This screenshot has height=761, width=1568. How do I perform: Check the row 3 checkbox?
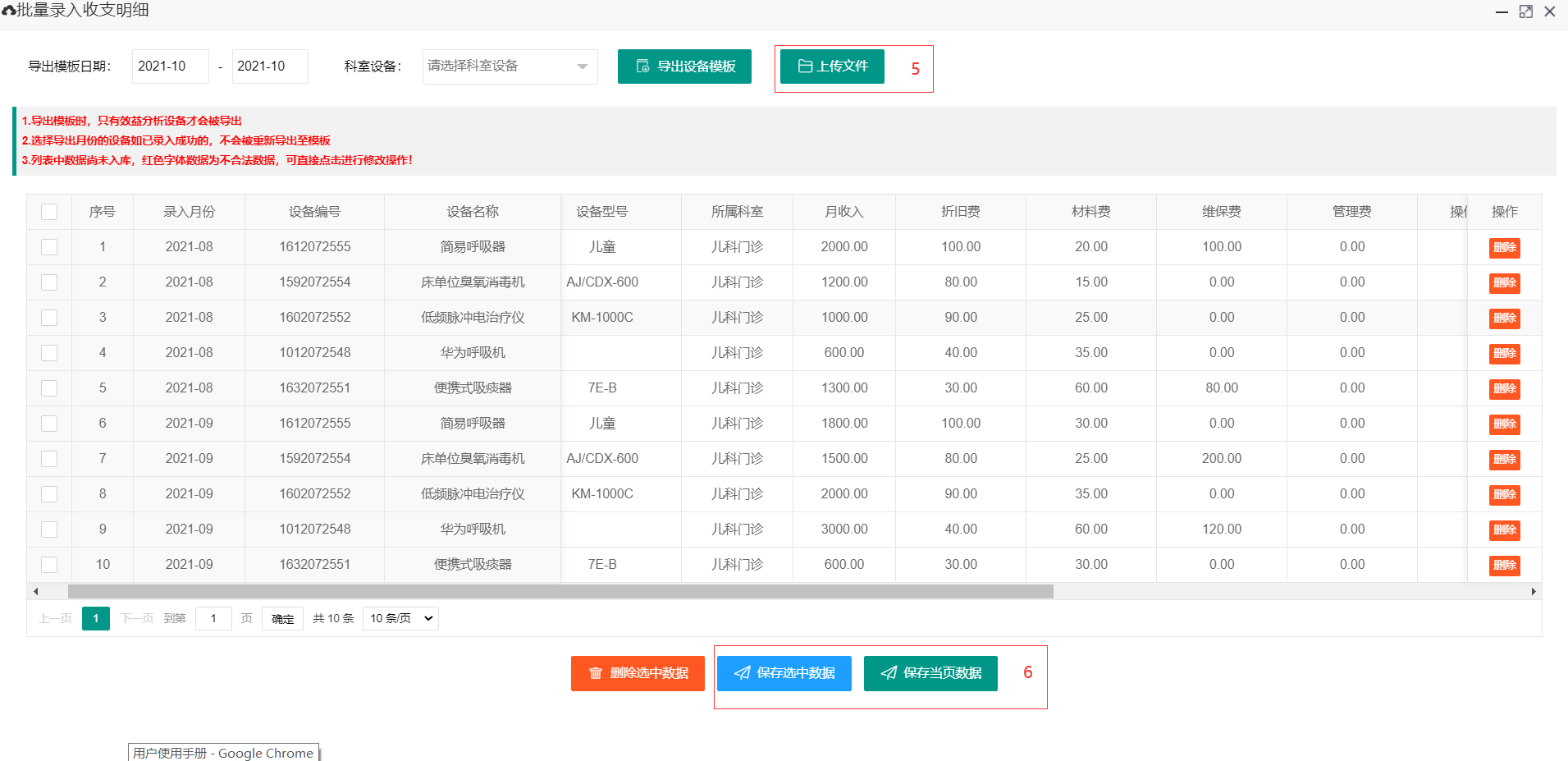tap(49, 318)
